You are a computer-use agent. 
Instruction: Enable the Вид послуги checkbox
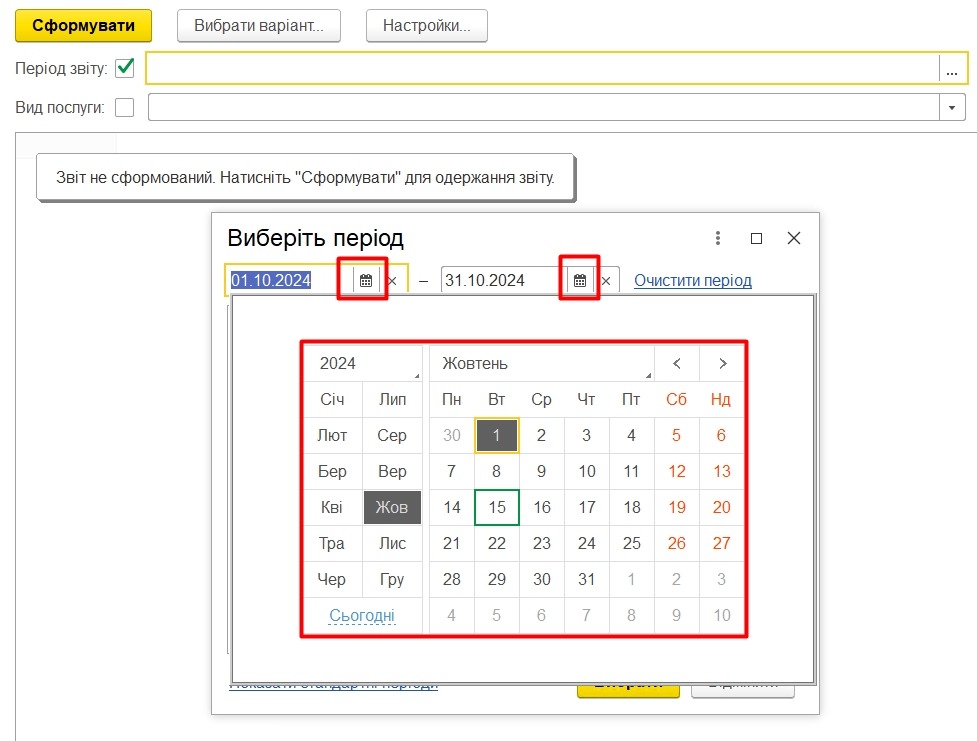point(125,107)
